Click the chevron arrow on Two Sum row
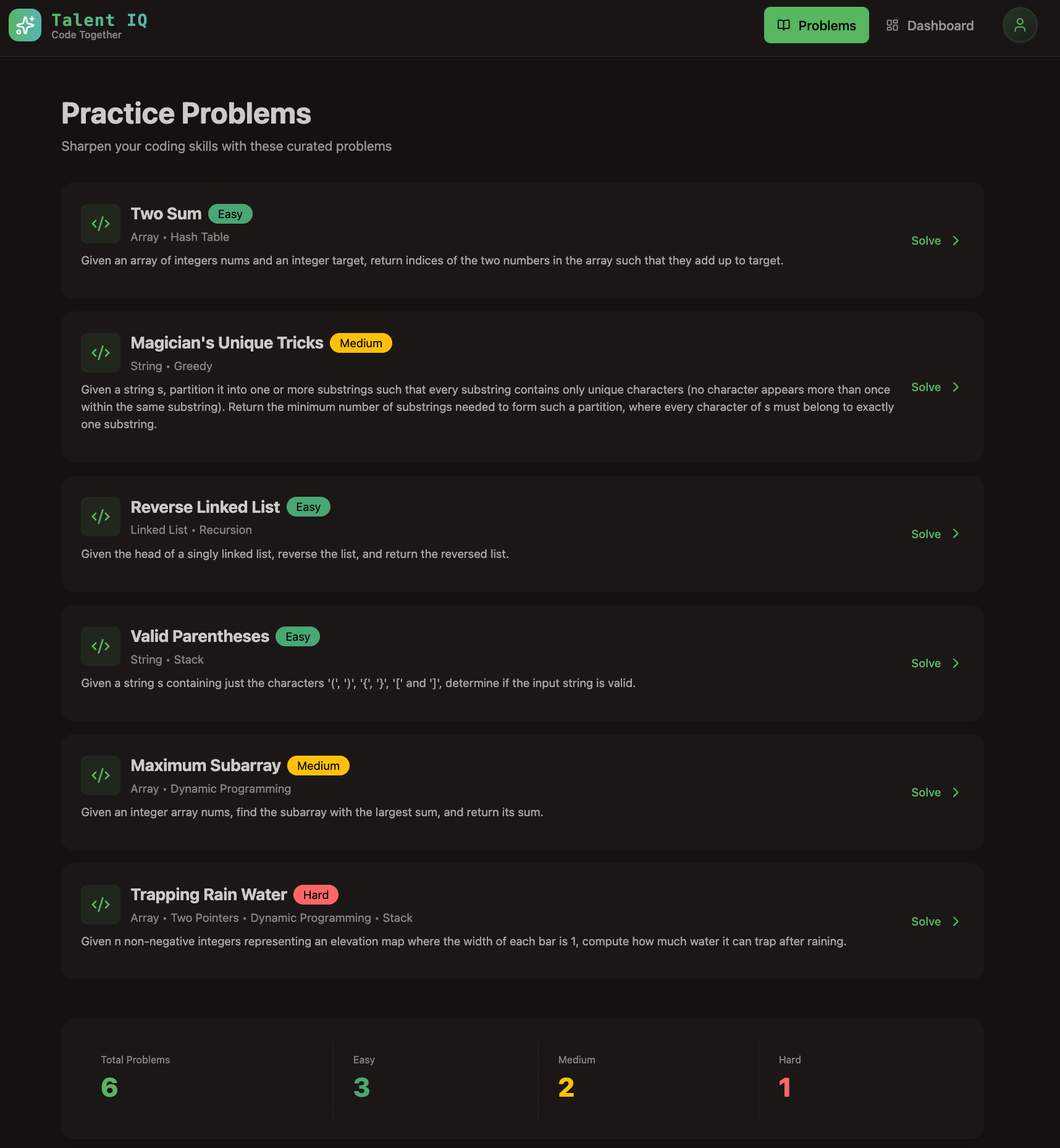 click(x=956, y=240)
